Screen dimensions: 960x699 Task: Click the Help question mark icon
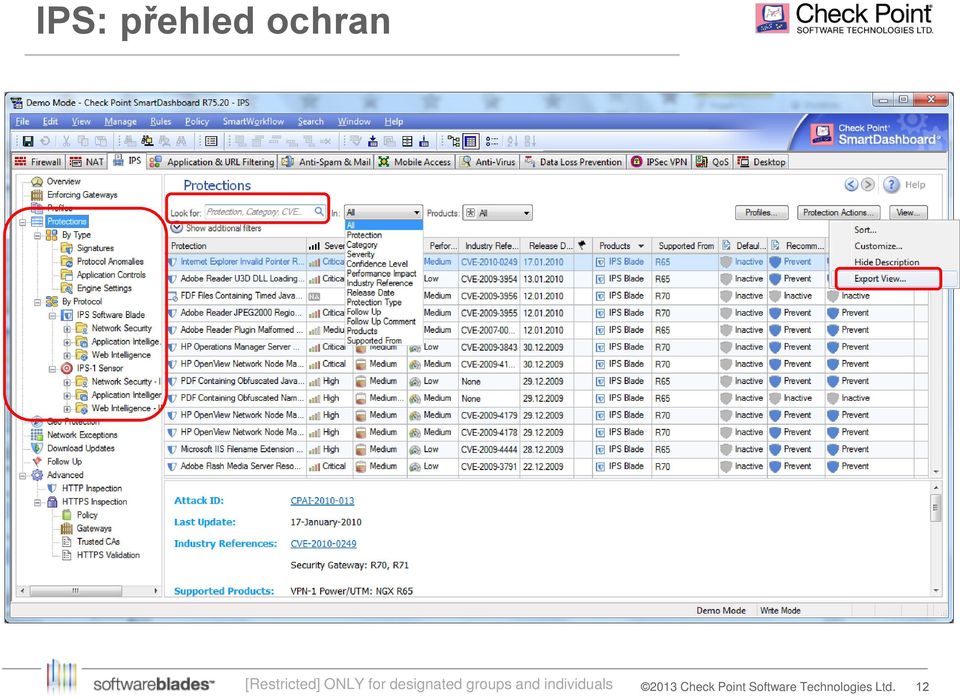point(891,185)
